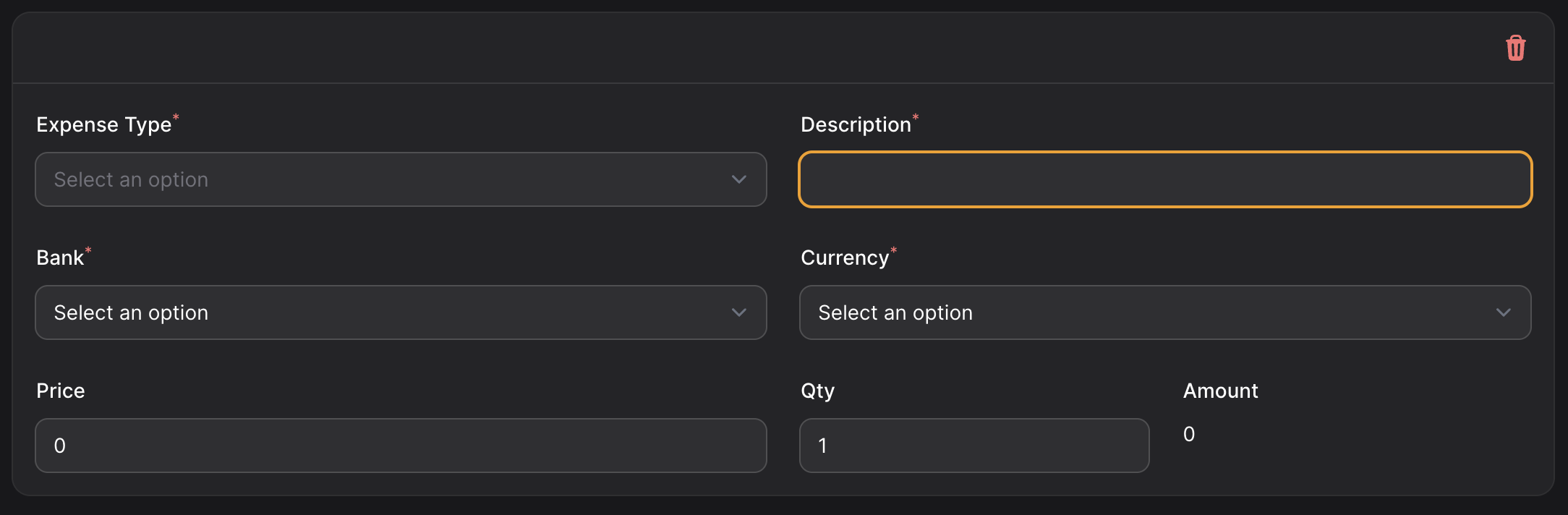Screen dimensions: 1568x515
Task: Click the required asterisk beside Expense Type
Action: pos(176,116)
